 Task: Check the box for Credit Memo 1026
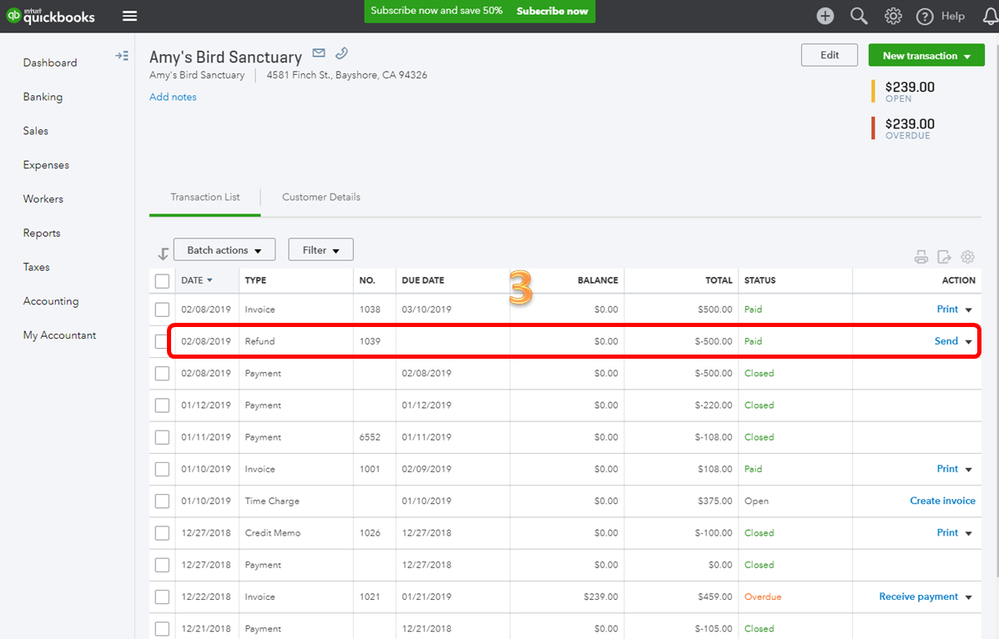coord(162,533)
